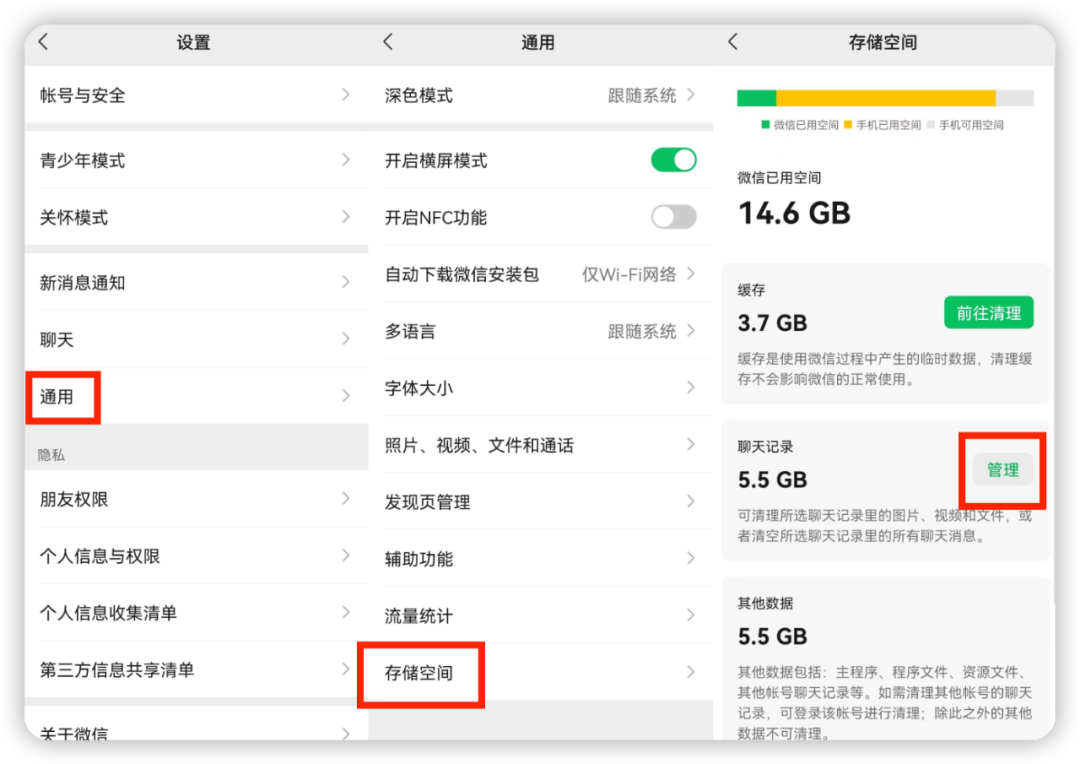Expand chevron beside 聊天
1080x764 pixels.
click(x=346, y=339)
